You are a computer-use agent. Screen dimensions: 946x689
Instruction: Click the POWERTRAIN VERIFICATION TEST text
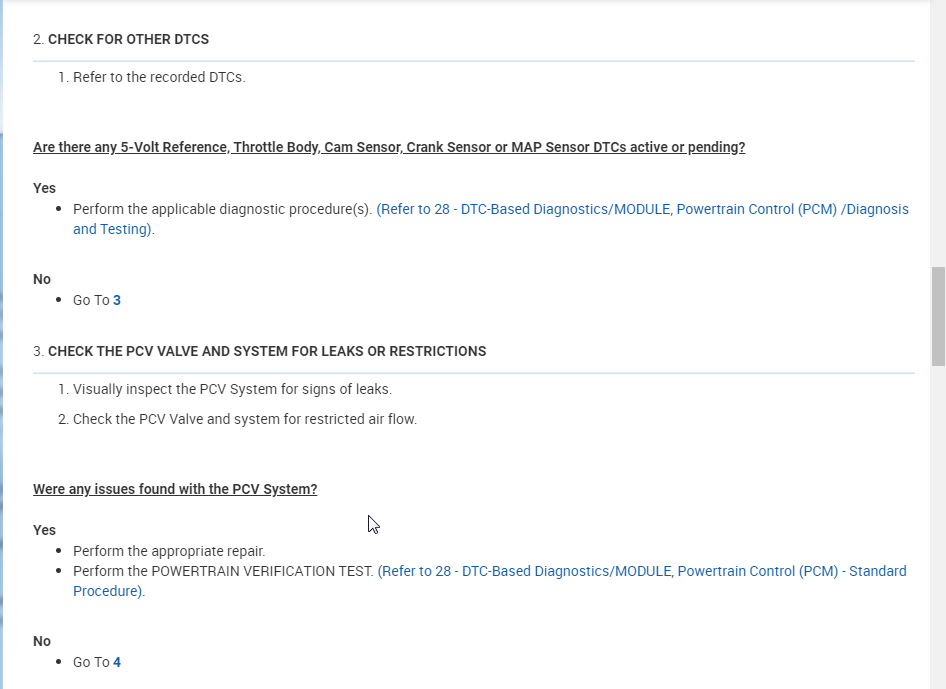(223, 572)
